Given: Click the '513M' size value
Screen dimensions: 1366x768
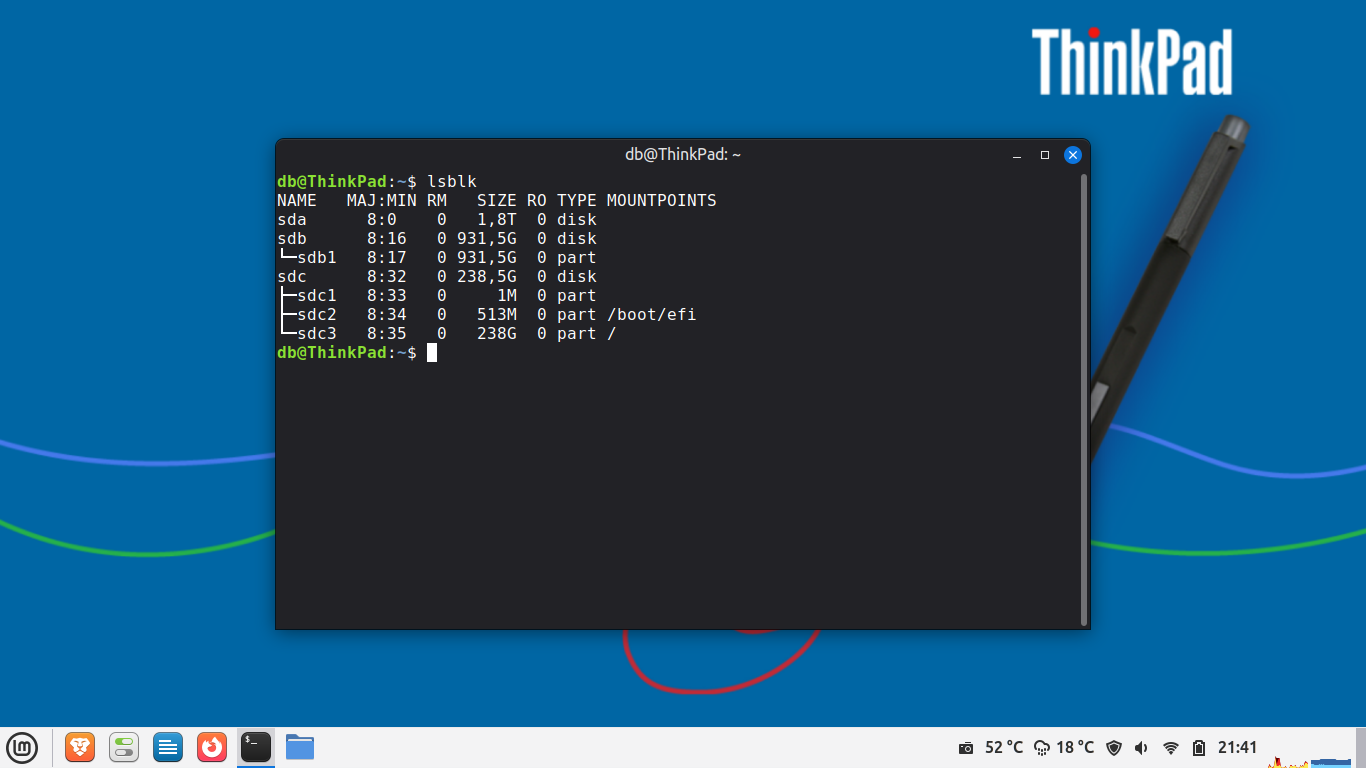Looking at the screenshot, I should point(497,314).
